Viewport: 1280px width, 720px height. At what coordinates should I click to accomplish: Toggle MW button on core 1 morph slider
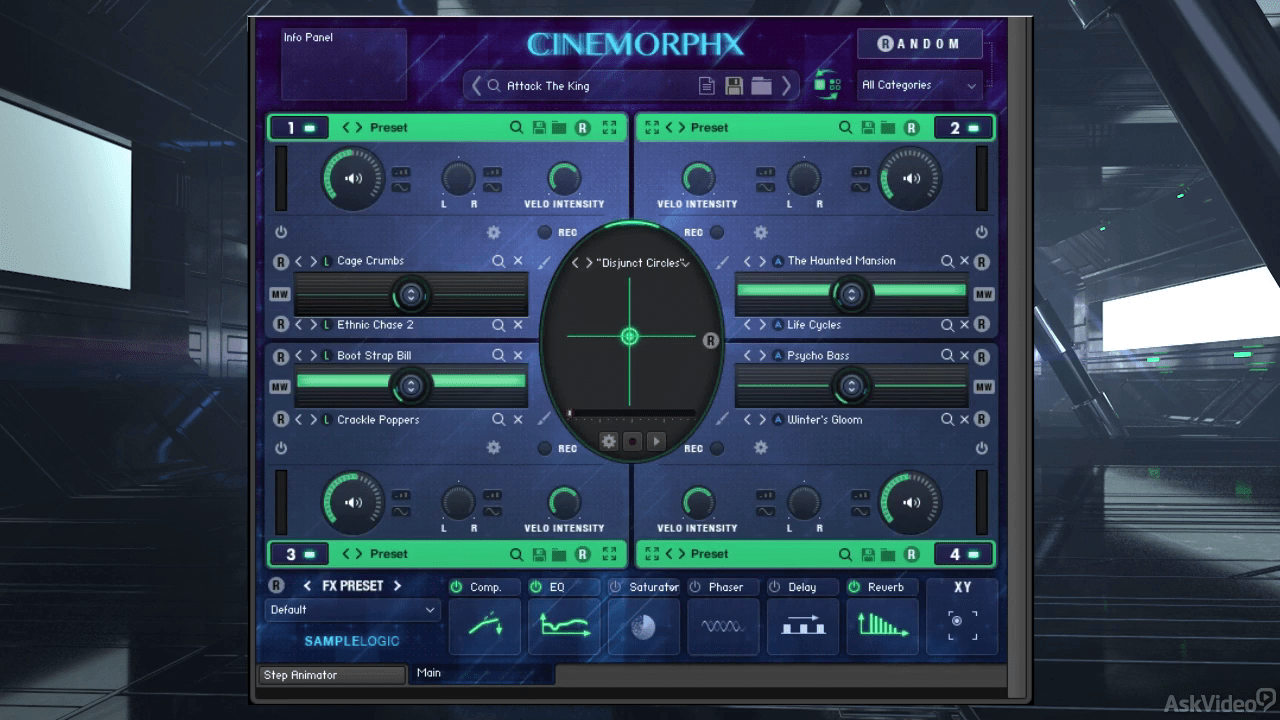coord(280,294)
